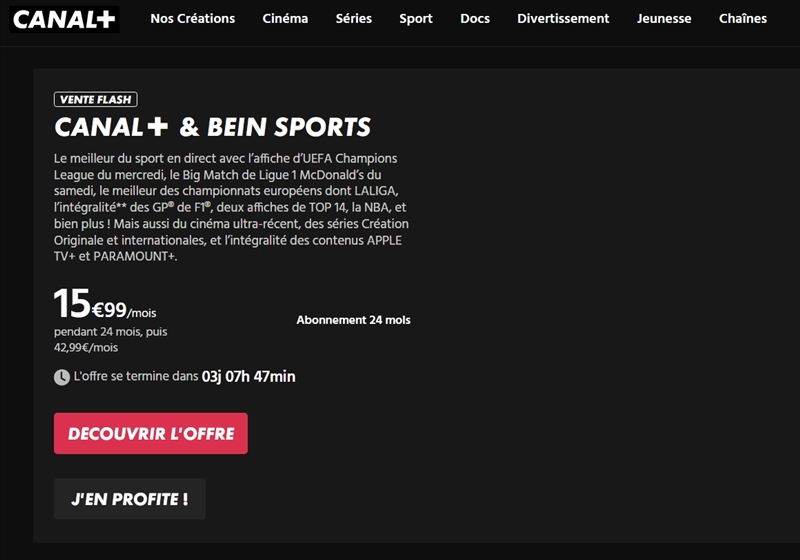
Task: Open the Jeunesse category
Action: [664, 18]
